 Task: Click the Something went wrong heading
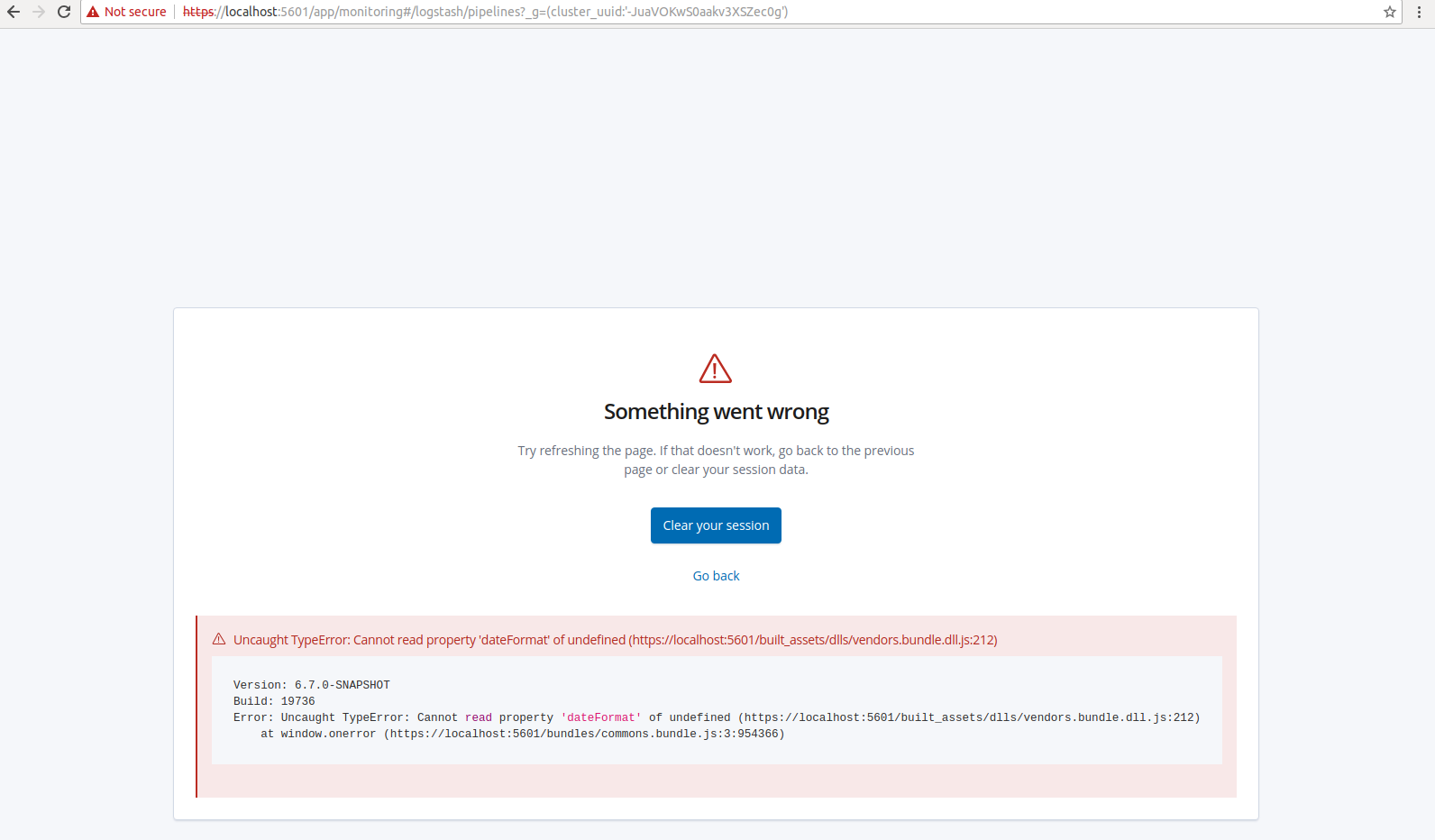tap(716, 412)
